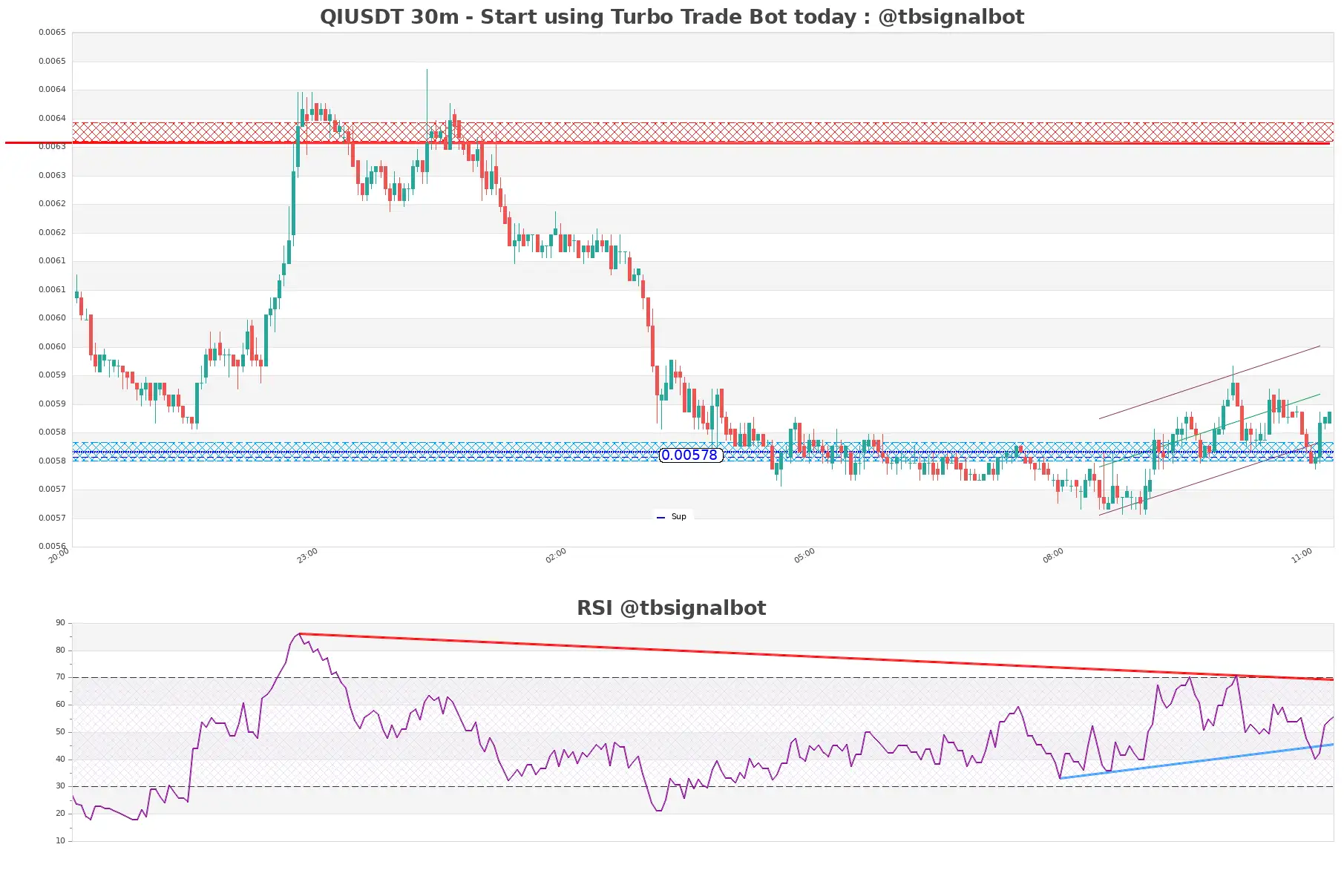1344x896 pixels.
Task: Click the 08:00 time axis label
Action: coord(1053,556)
